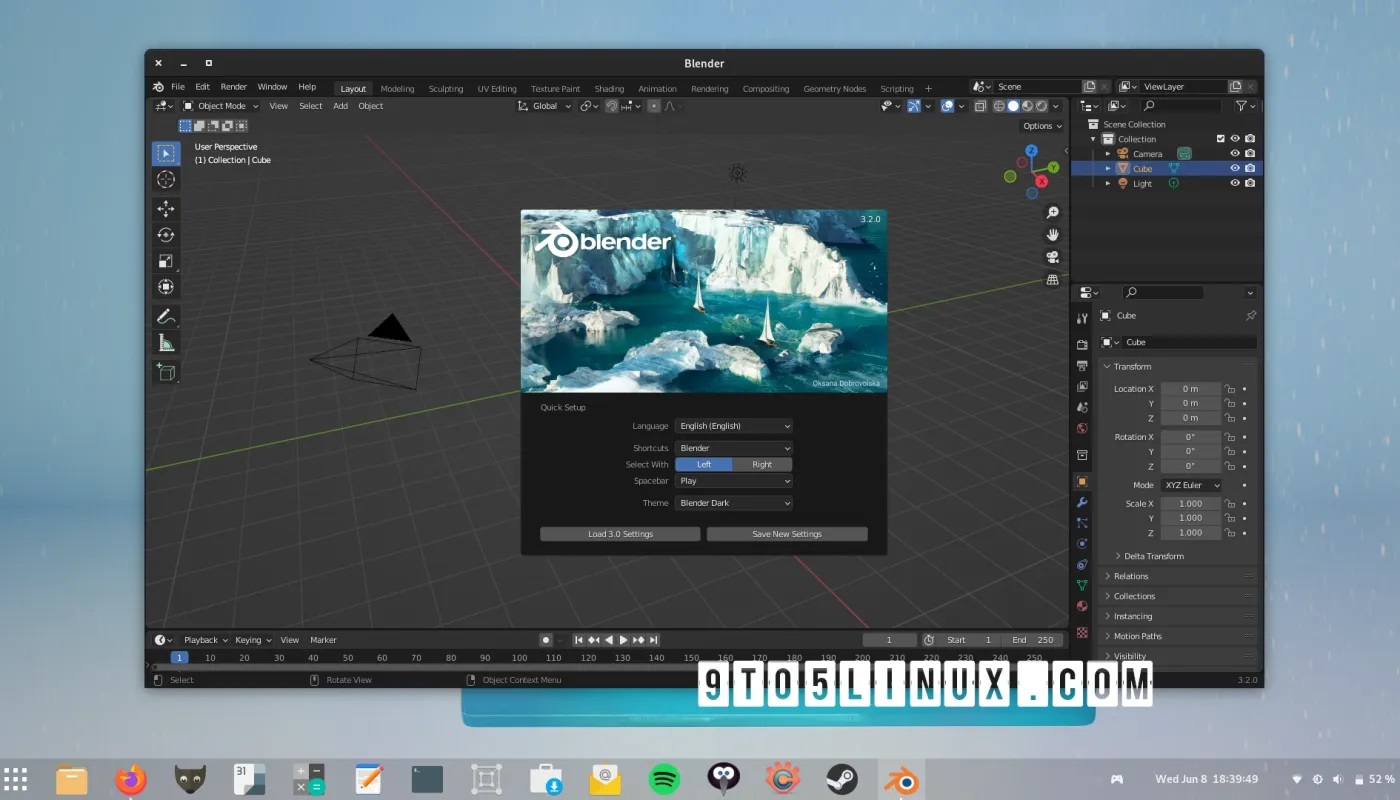This screenshot has width=1400, height=800.
Task: Disable Cube in renders camera icon
Action: click(x=1250, y=169)
